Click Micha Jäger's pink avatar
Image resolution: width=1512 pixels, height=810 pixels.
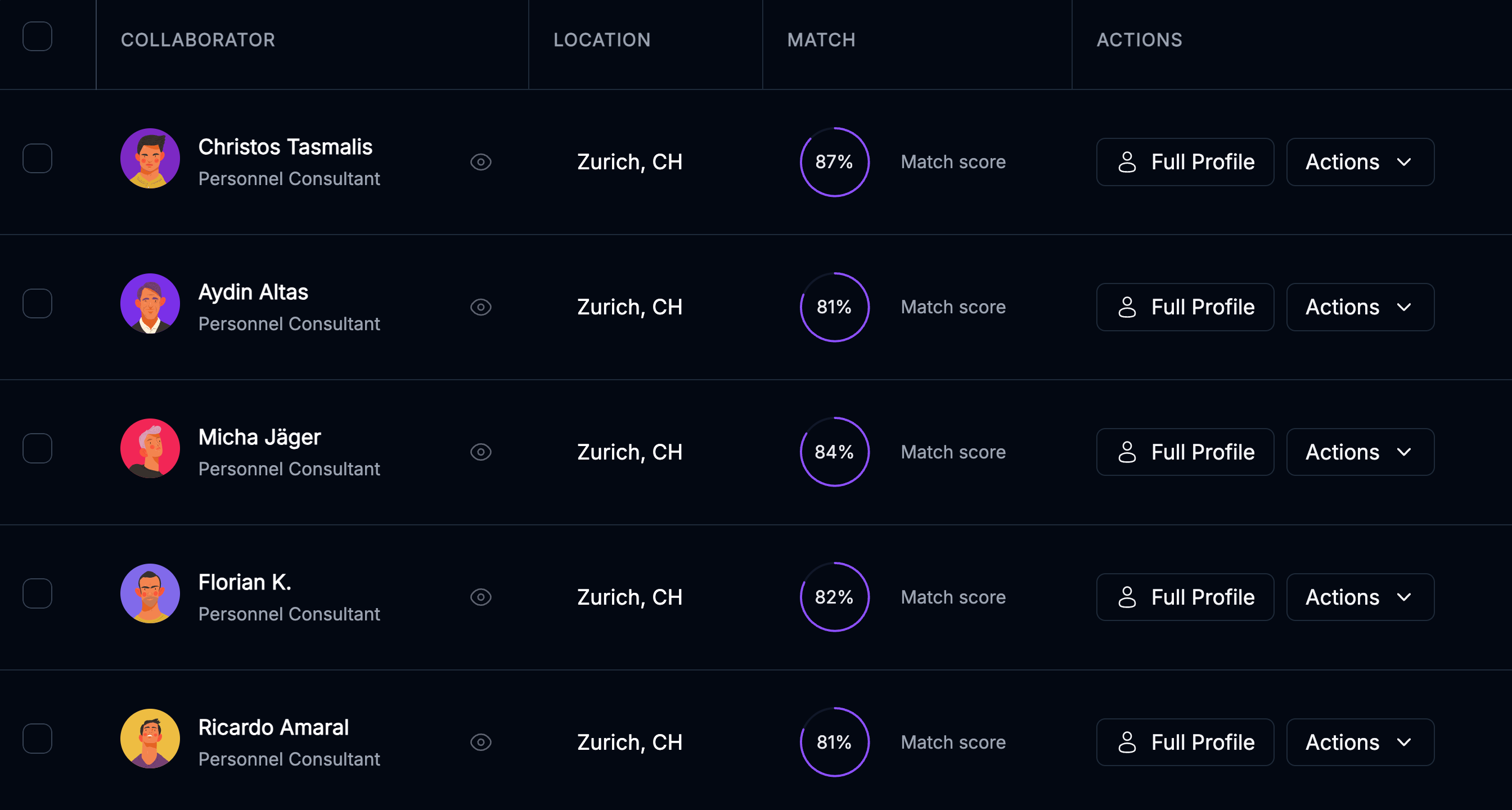point(150,448)
